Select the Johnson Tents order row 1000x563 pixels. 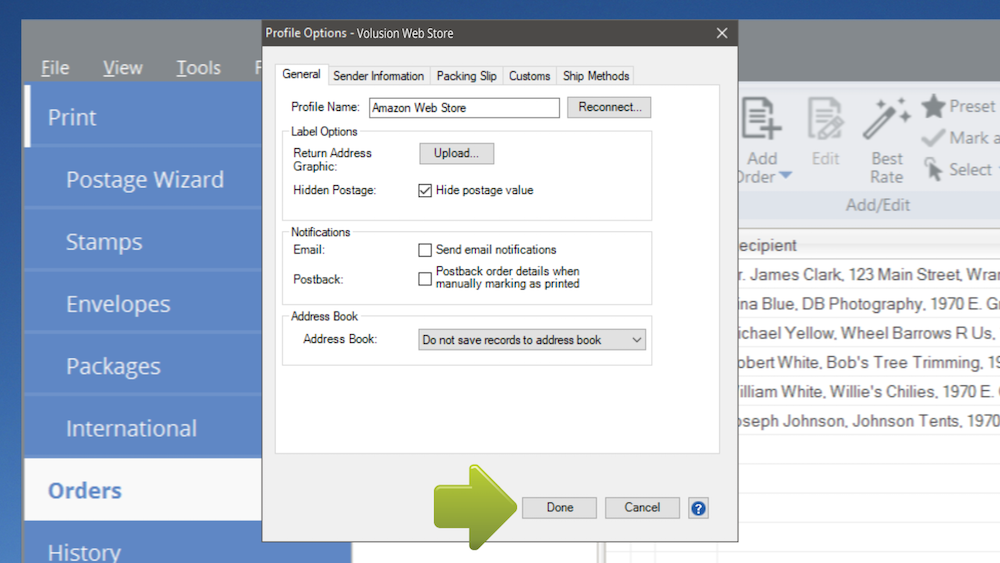869,421
